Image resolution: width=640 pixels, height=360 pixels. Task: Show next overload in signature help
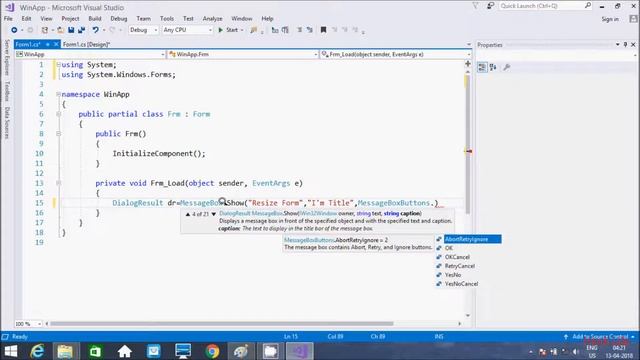click(213, 214)
